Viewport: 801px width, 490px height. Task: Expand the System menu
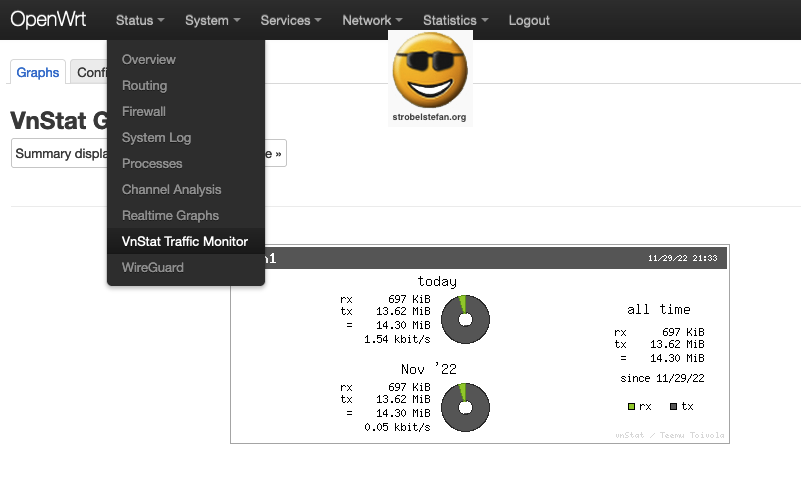(x=213, y=20)
